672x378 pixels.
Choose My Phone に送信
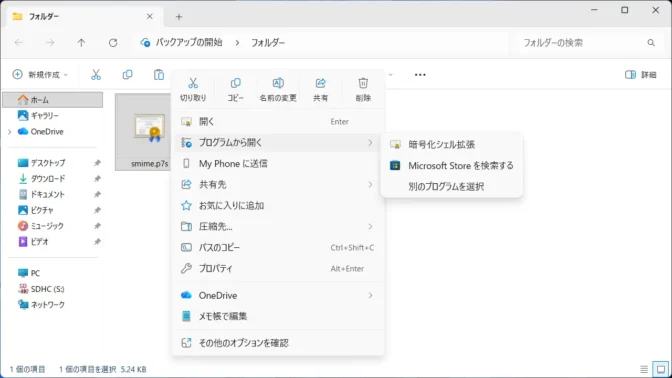tap(278, 164)
